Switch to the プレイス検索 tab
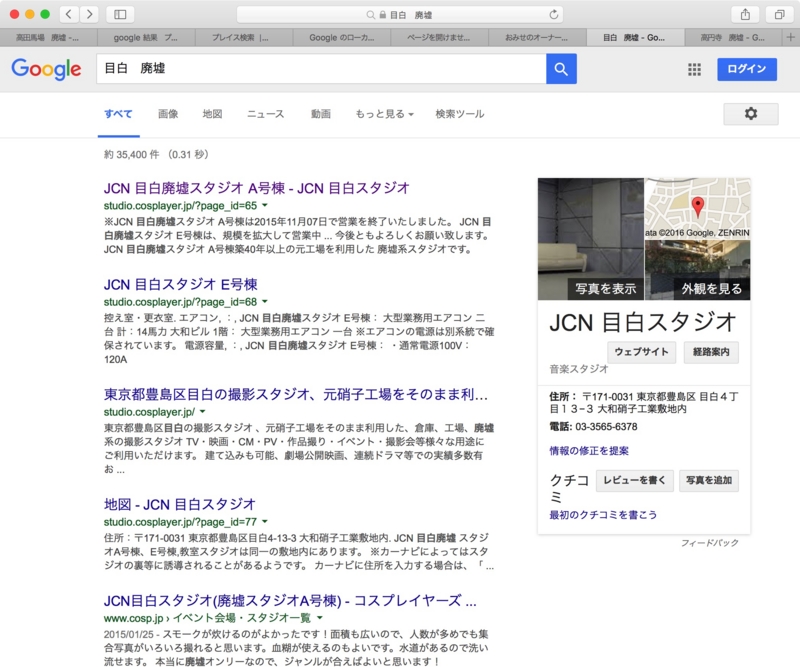Image resolution: width=800 pixels, height=667 pixels. pos(244,37)
